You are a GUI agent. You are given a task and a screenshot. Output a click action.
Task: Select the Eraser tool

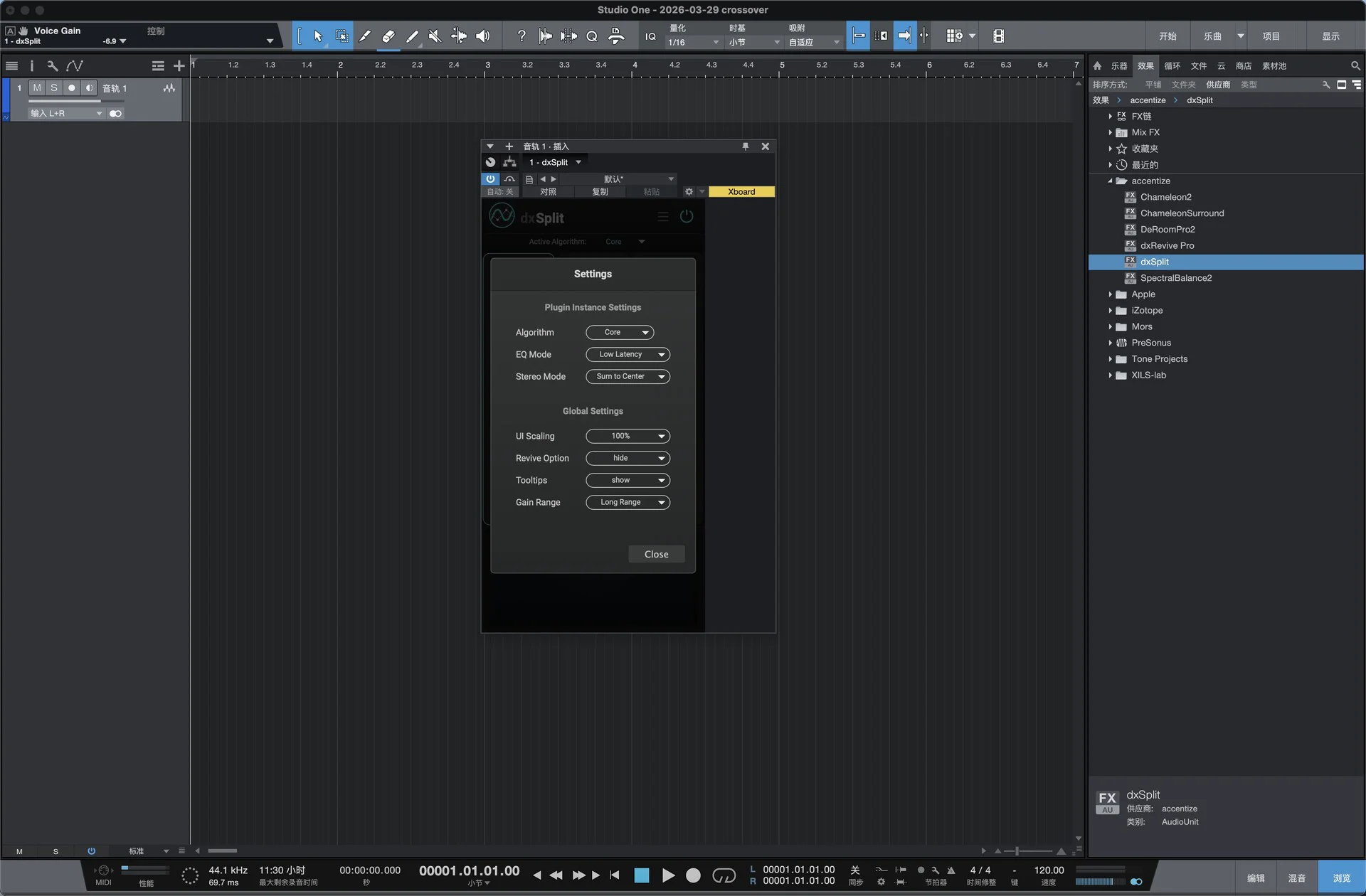click(388, 36)
